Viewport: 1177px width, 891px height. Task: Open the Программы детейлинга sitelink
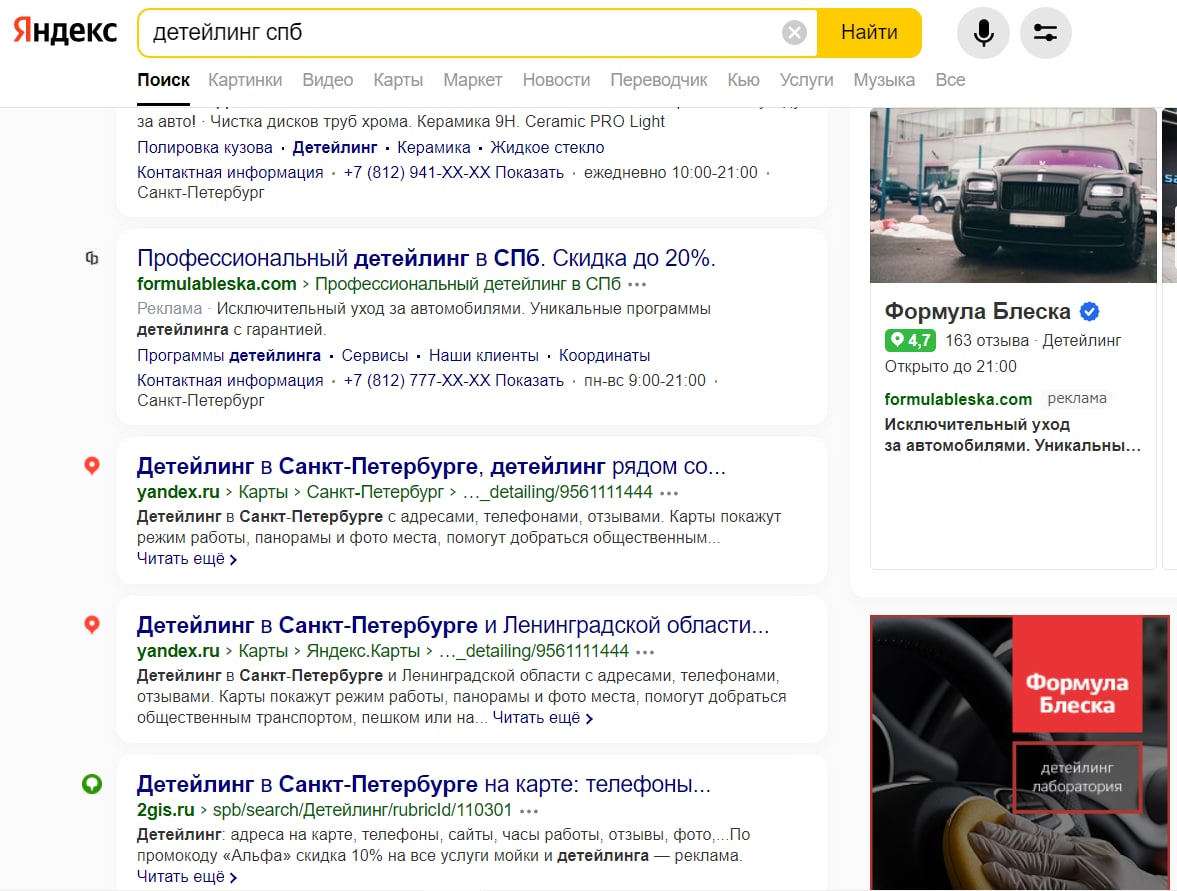point(228,355)
